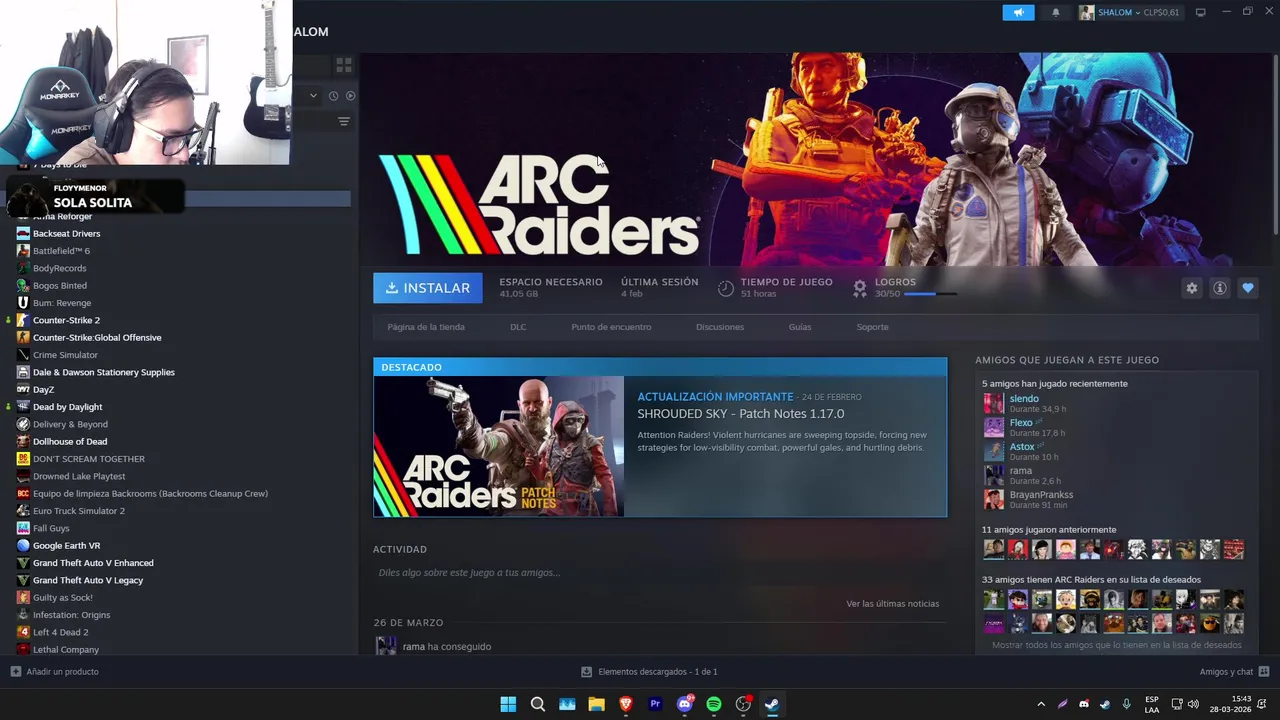Open the SHROUDED SKY patch notes thumbnail
Screen dimensions: 1280x720
pos(499,446)
